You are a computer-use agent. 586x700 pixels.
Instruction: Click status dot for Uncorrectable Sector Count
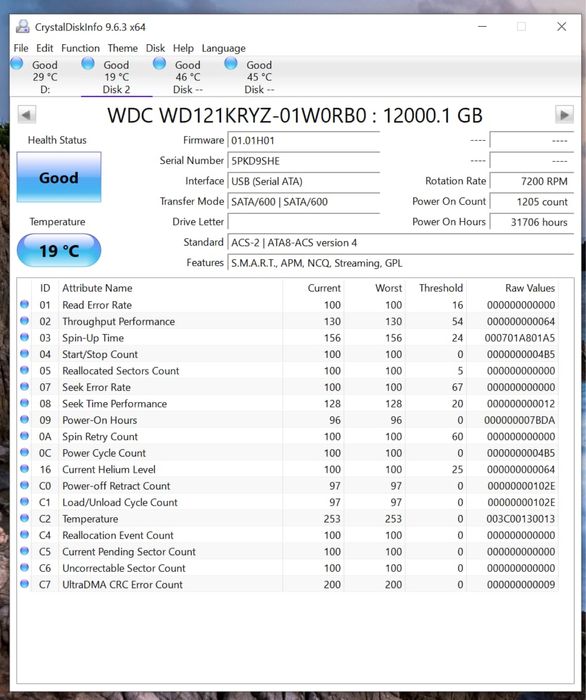pyautogui.click(x=25, y=568)
